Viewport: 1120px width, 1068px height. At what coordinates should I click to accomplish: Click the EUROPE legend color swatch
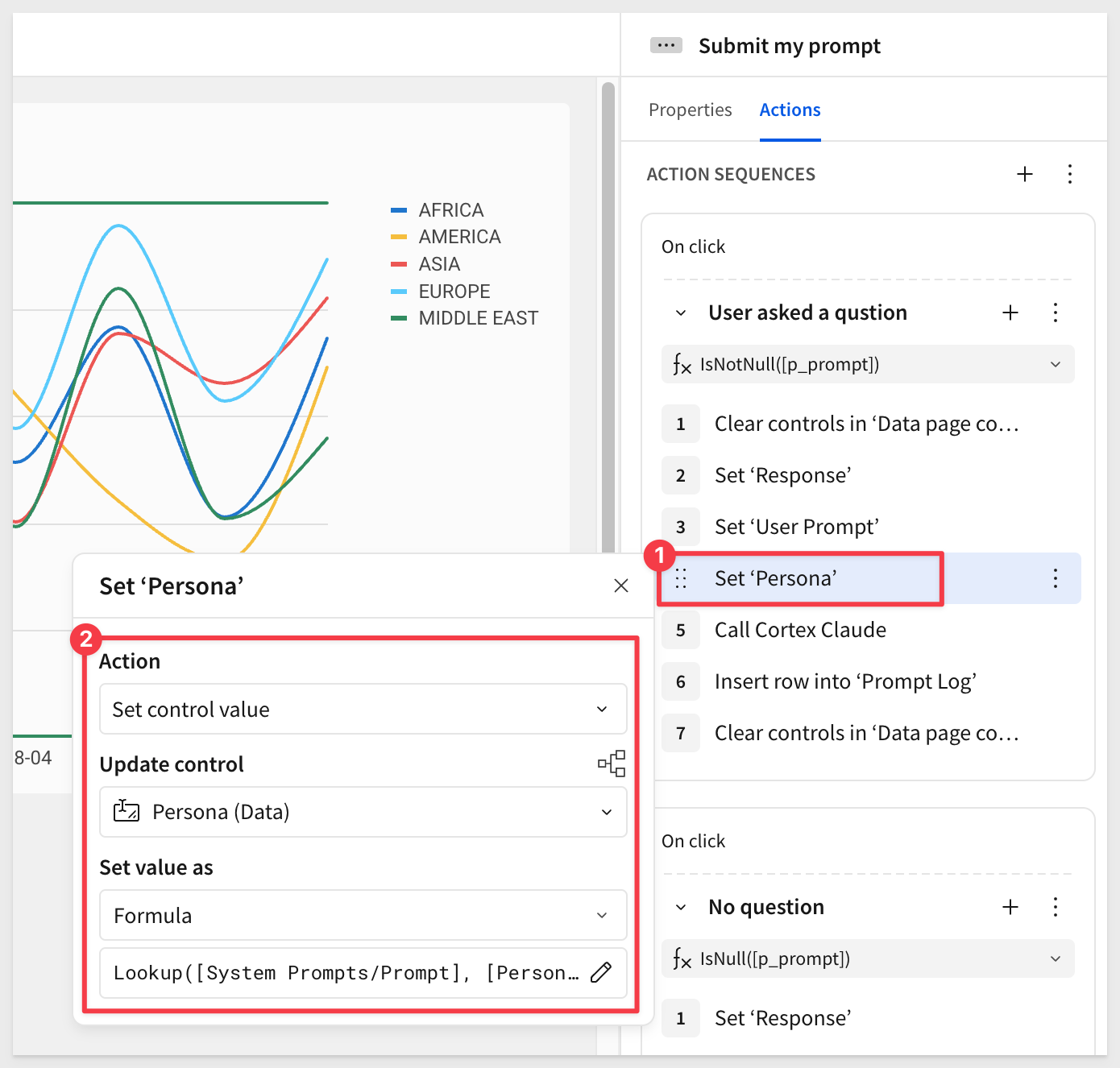click(399, 292)
